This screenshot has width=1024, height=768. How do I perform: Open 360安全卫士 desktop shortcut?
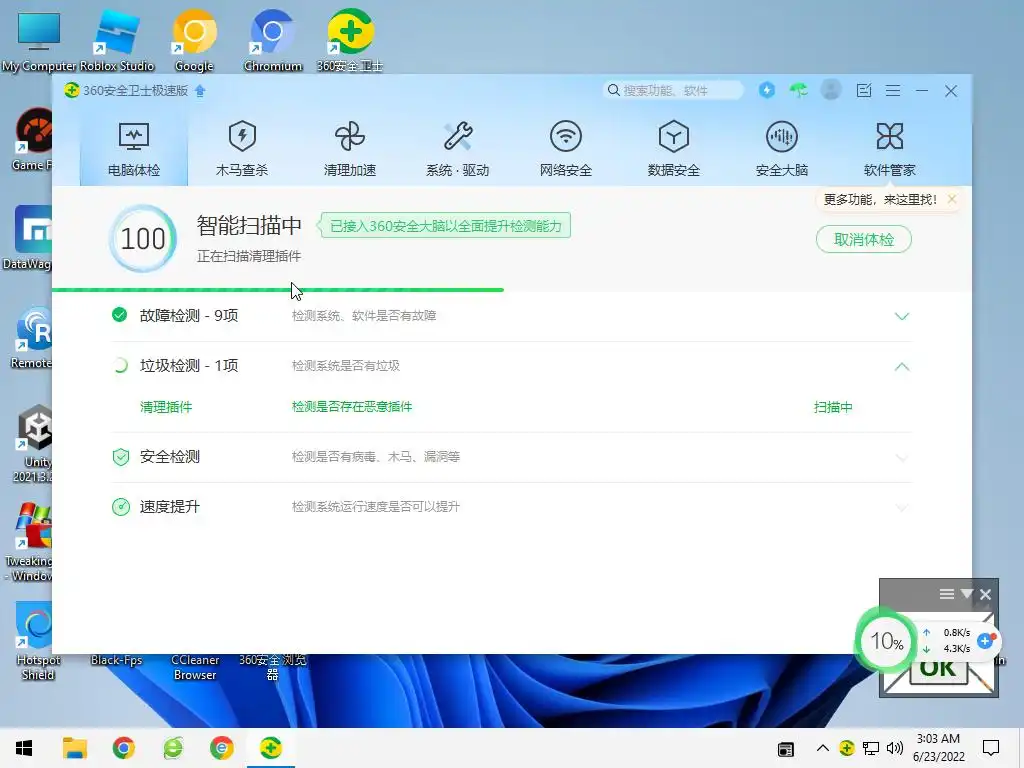(350, 40)
